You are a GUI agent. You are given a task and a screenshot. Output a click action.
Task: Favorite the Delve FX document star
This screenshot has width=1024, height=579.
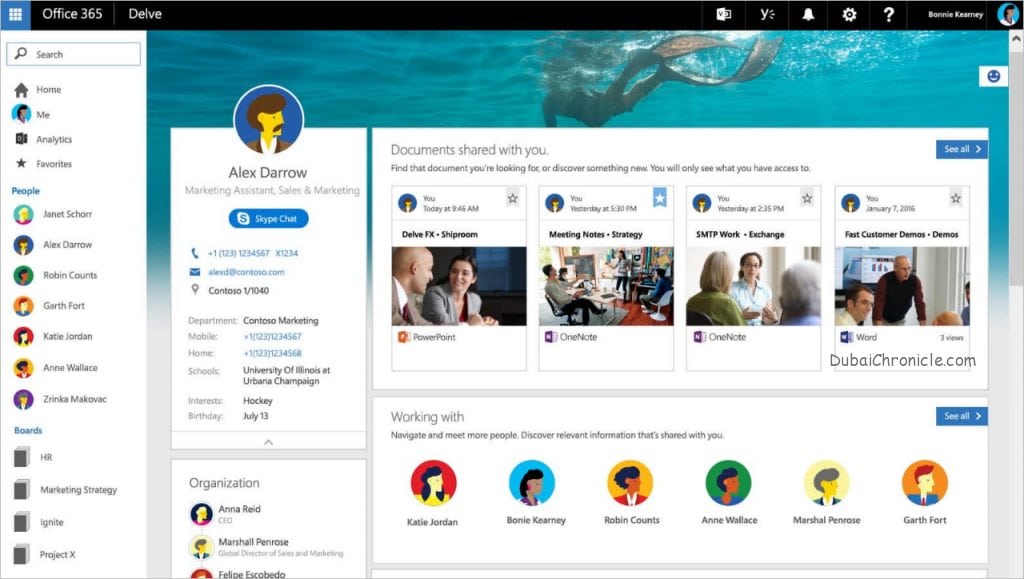coord(513,198)
